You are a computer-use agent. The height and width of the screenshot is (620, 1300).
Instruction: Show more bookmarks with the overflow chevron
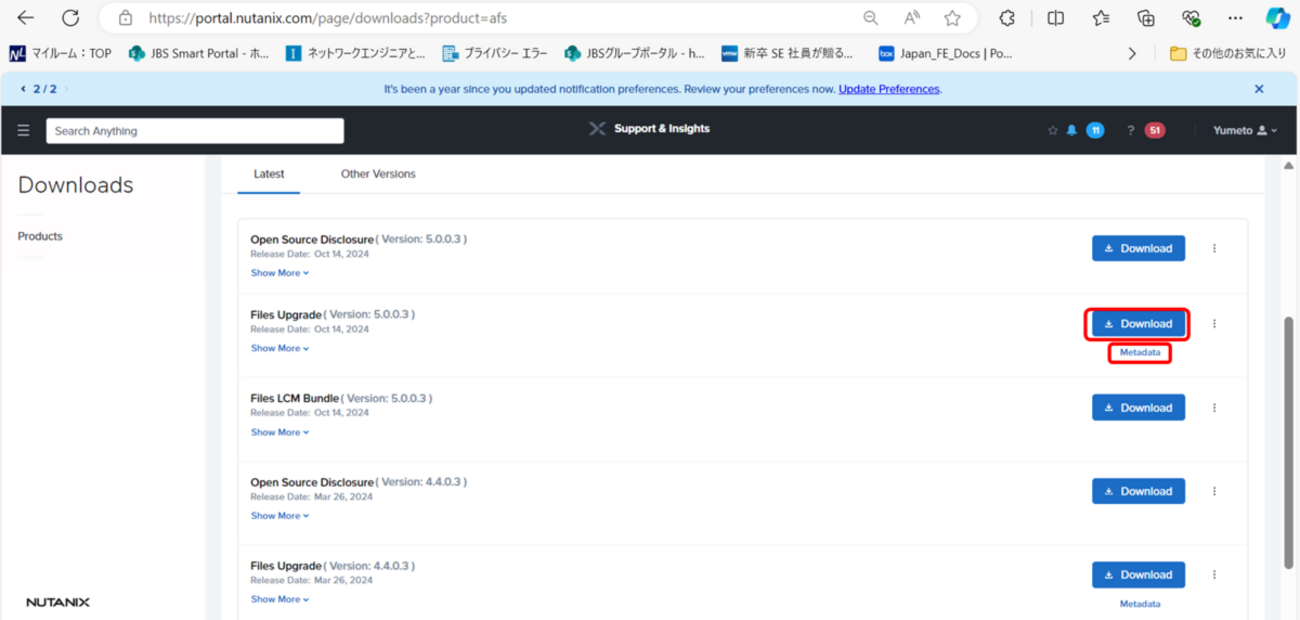tap(1132, 53)
